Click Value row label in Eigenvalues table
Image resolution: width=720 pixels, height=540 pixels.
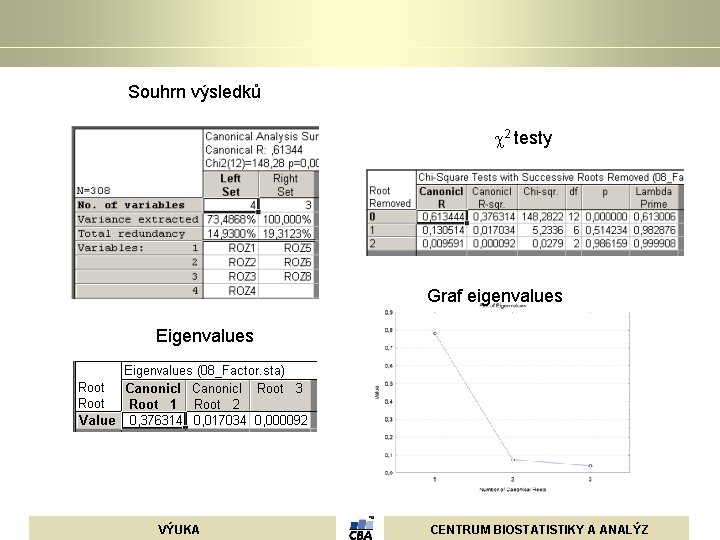point(97,420)
